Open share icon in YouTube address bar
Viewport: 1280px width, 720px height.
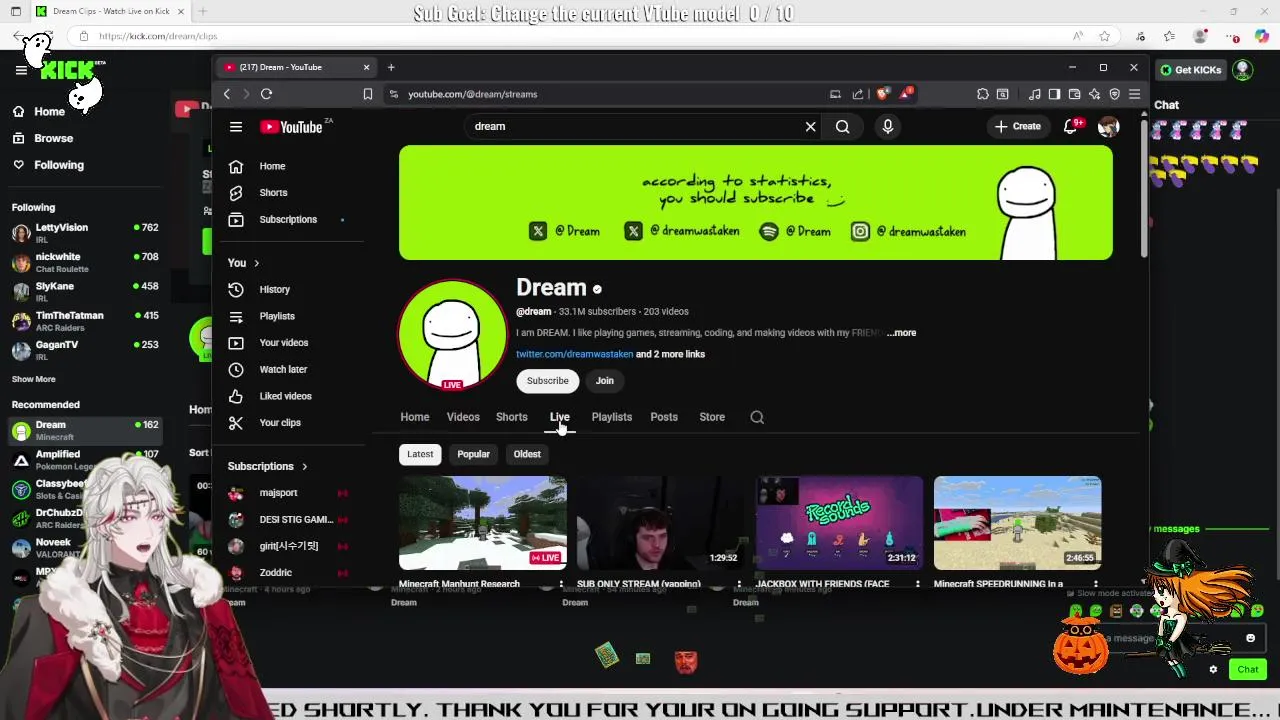tap(857, 94)
